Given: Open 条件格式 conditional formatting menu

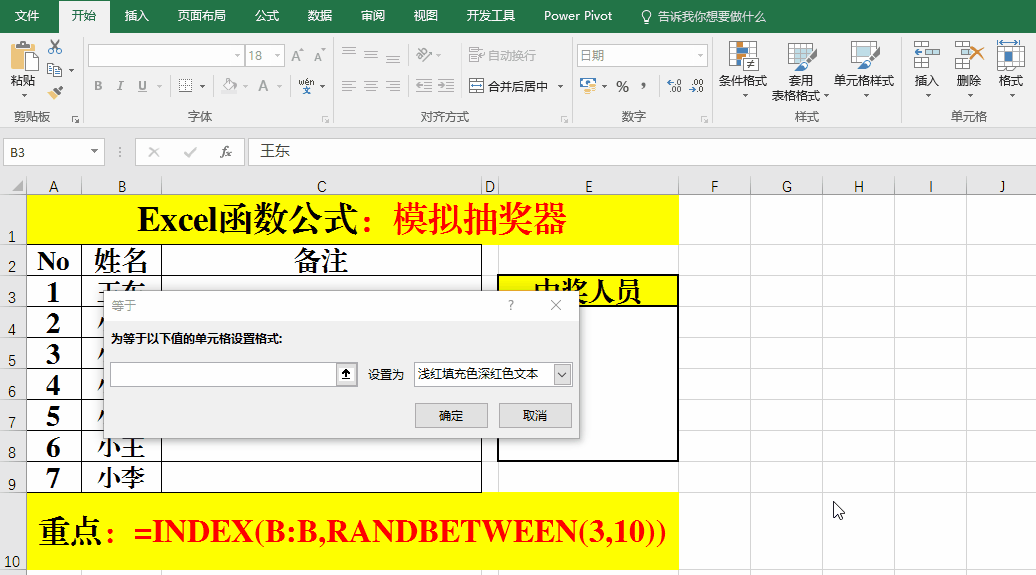Looking at the screenshot, I should [743, 69].
